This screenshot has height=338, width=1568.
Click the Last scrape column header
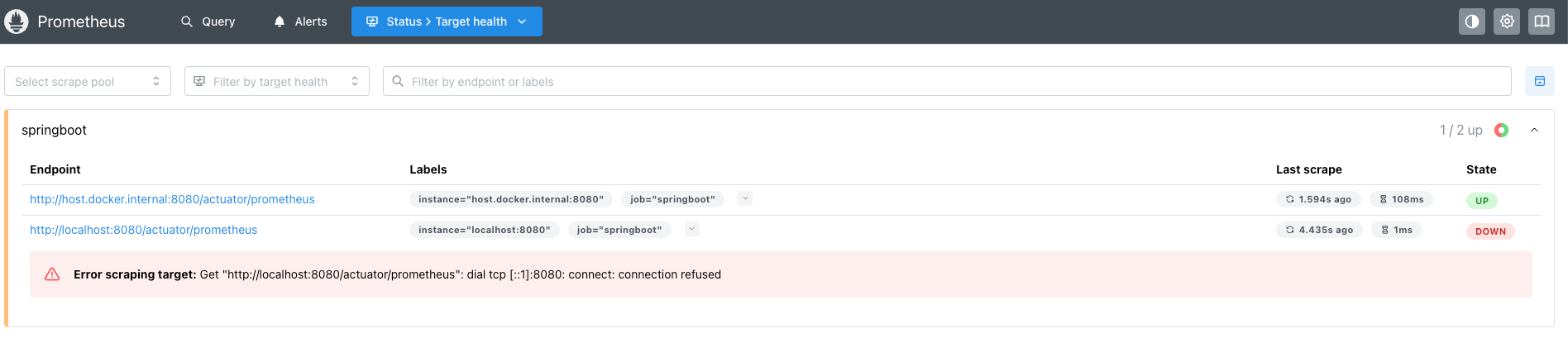click(x=1309, y=169)
